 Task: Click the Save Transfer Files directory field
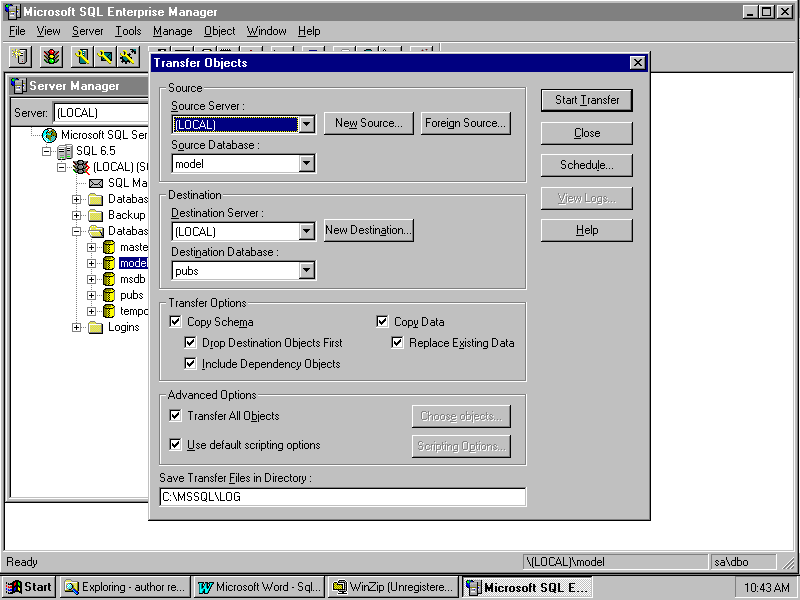coord(342,497)
